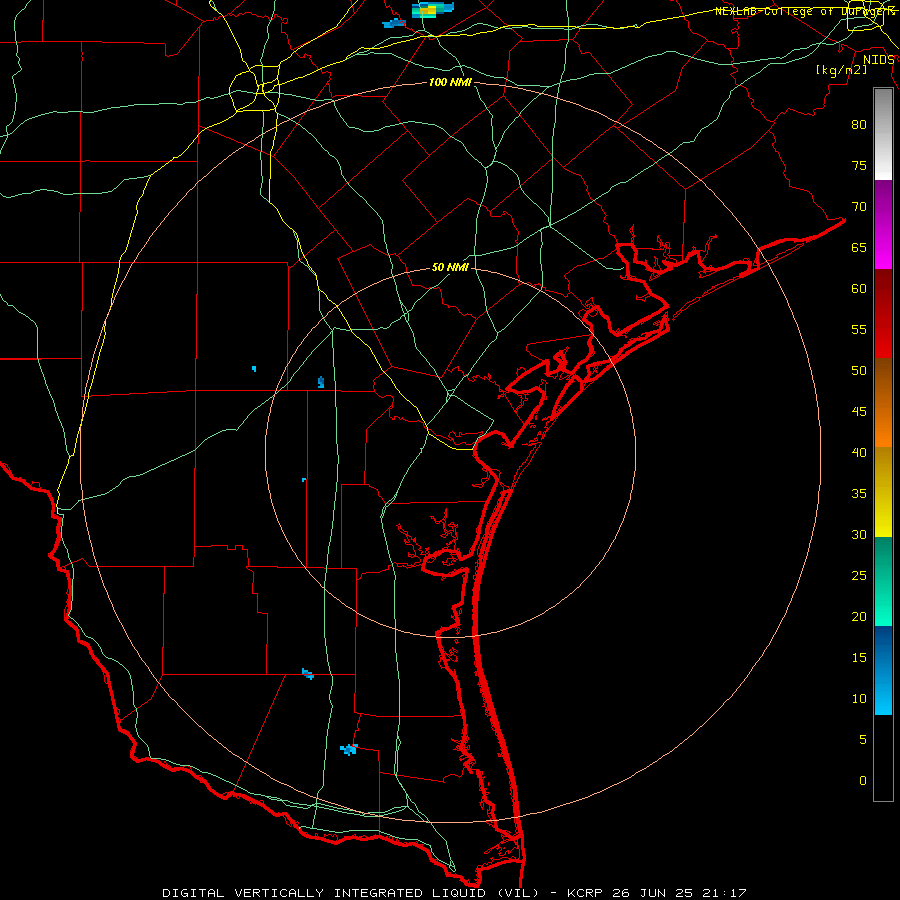Click the "50 NMI" range ring label

pyautogui.click(x=450, y=267)
